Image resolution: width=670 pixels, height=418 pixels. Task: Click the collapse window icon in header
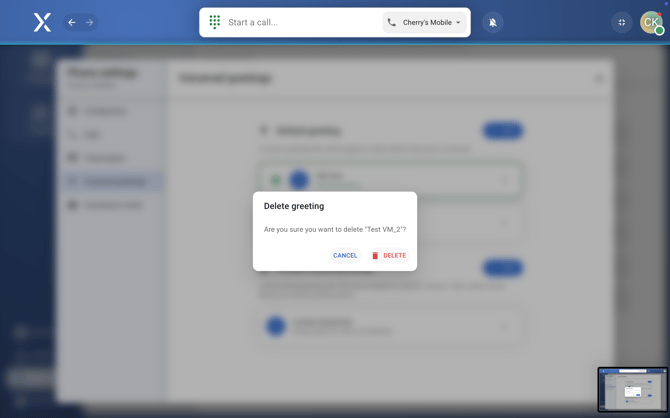point(622,22)
